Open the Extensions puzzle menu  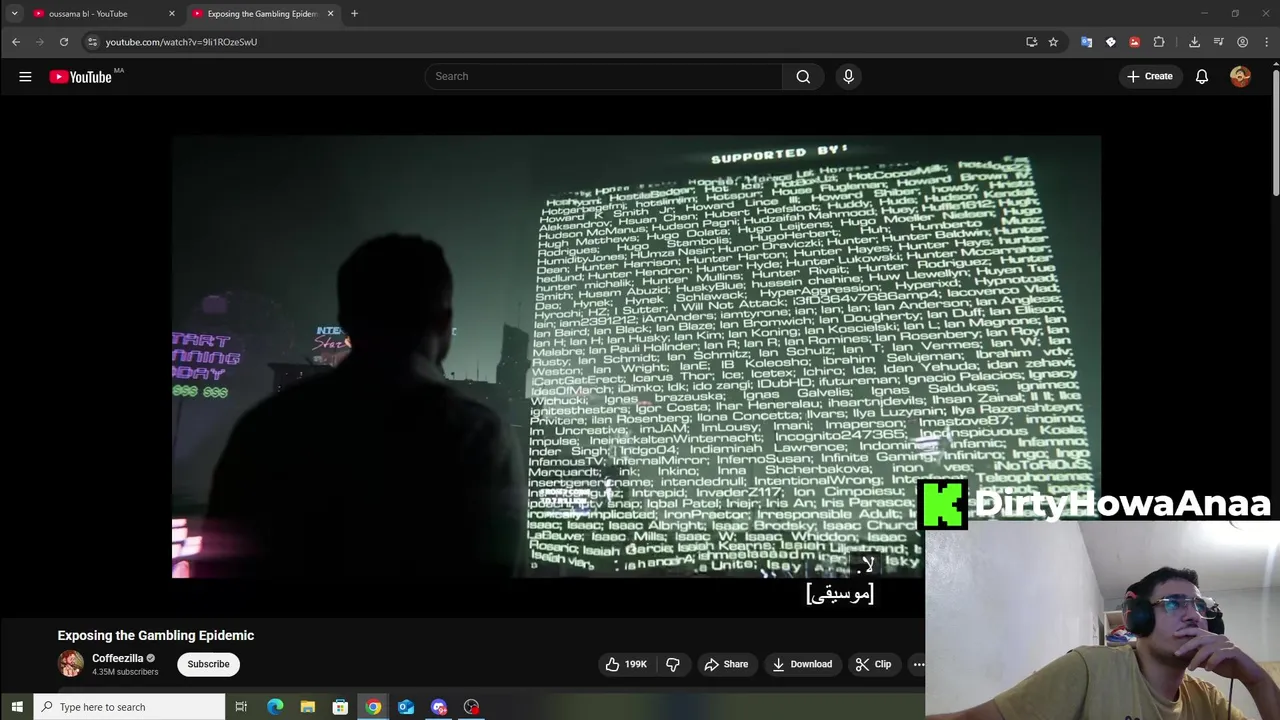(x=1159, y=42)
